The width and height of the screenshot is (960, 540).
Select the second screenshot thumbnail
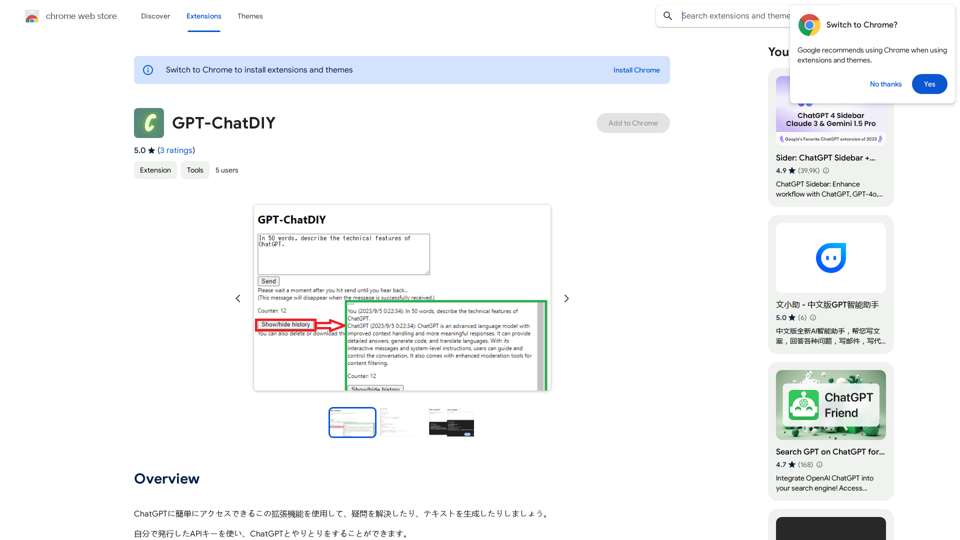(402, 422)
